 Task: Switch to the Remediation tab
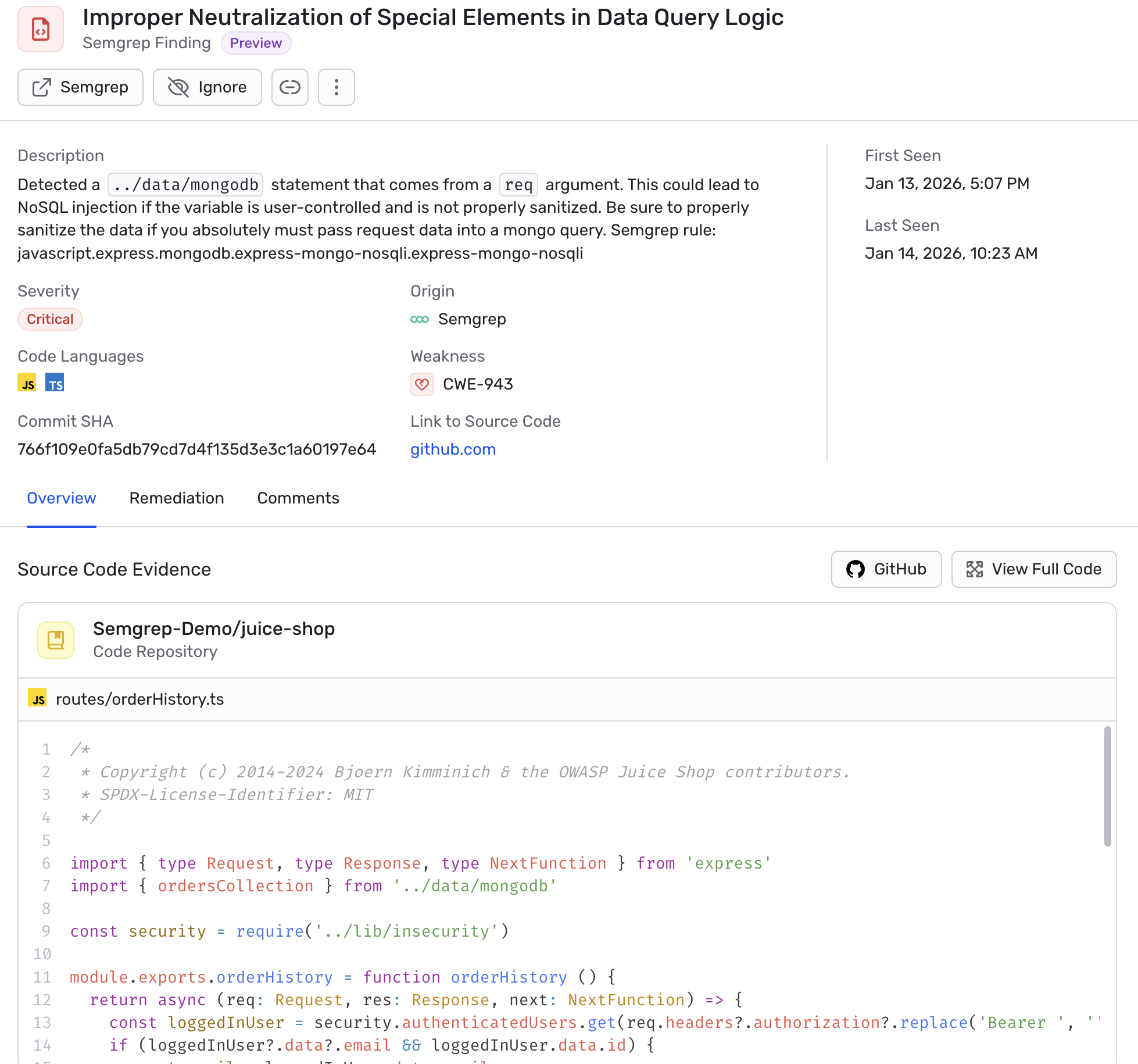(177, 498)
